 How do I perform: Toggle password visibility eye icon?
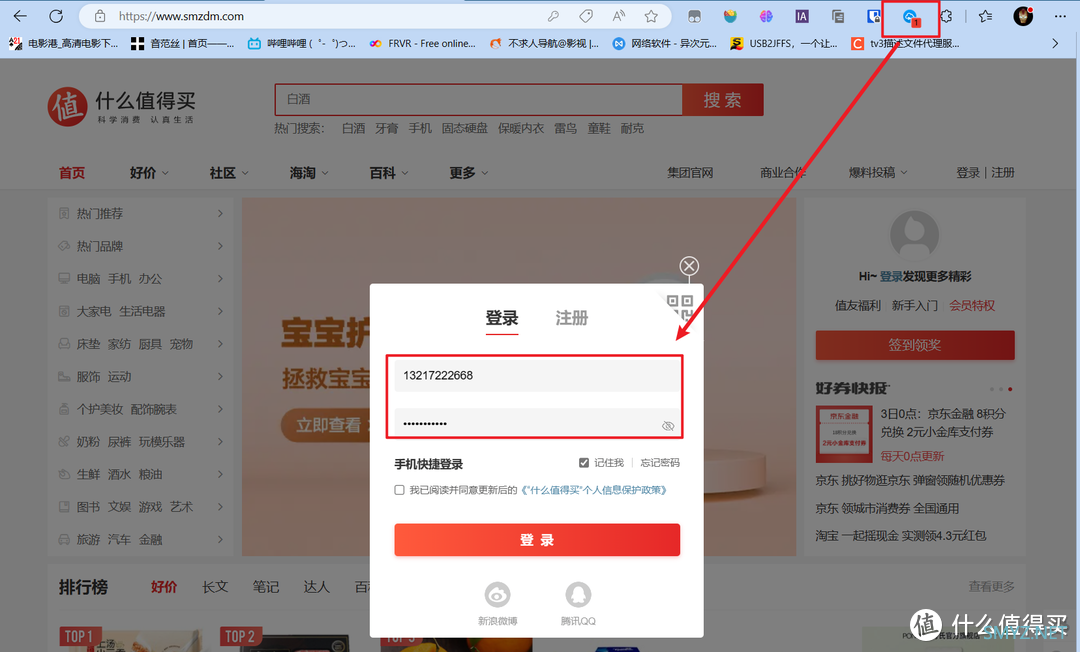pos(667,426)
